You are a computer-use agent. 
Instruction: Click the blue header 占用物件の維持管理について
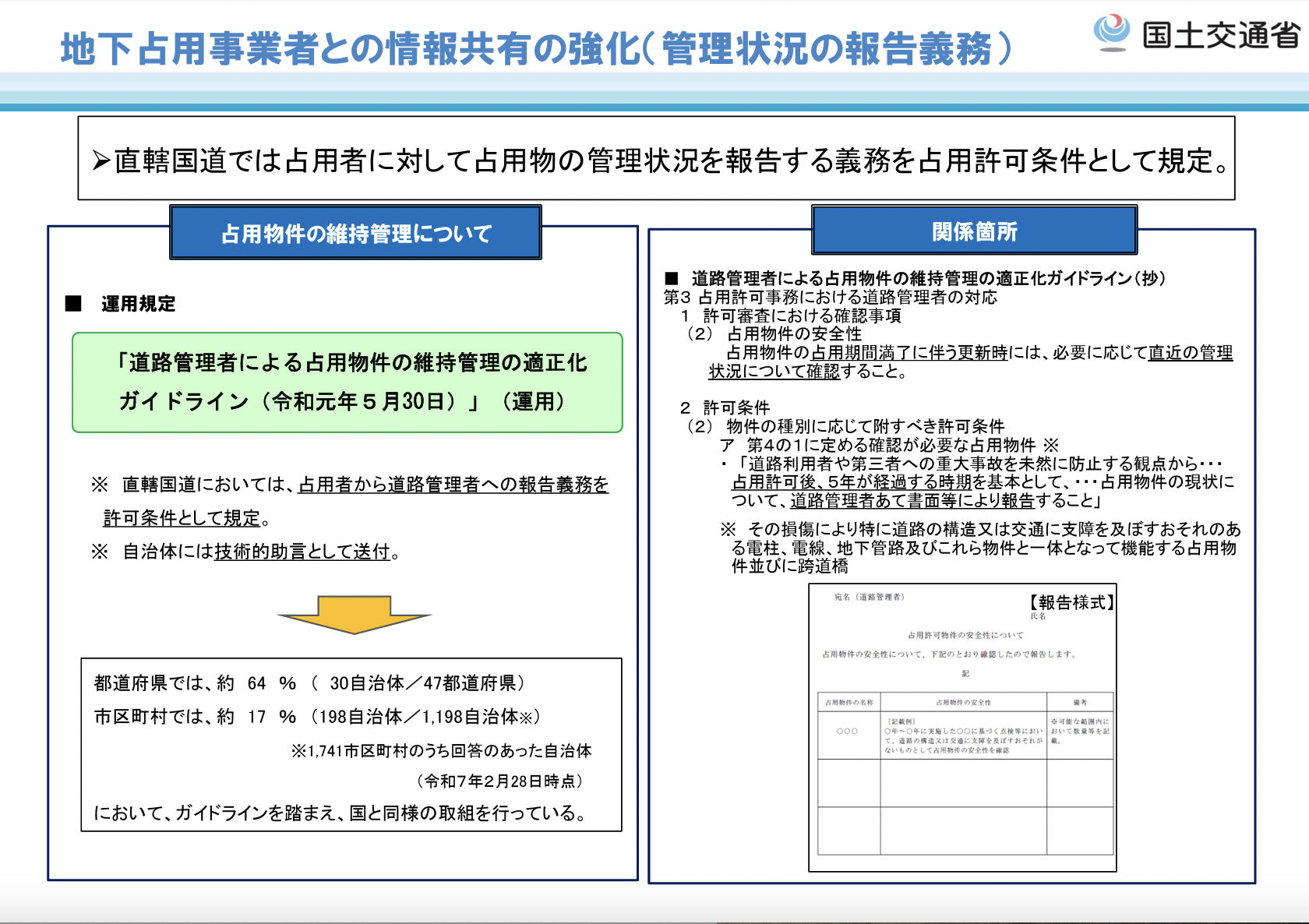tap(355, 233)
